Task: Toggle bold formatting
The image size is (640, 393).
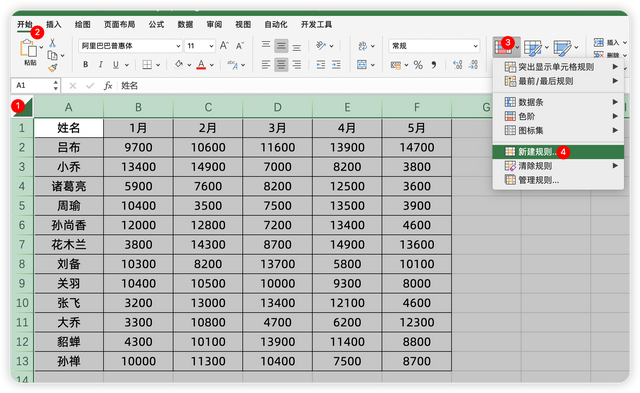Action: point(85,64)
